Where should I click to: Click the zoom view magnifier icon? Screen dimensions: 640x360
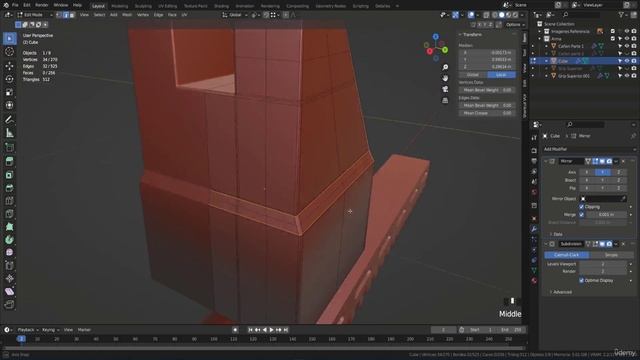click(x=445, y=67)
